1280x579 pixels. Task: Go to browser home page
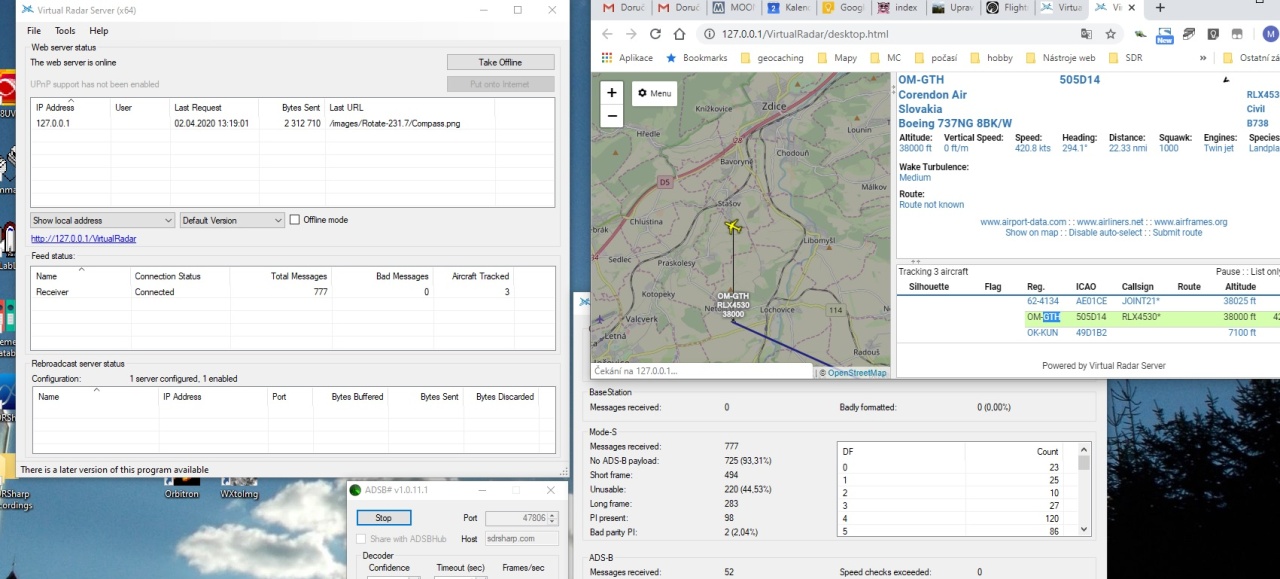pos(680,33)
